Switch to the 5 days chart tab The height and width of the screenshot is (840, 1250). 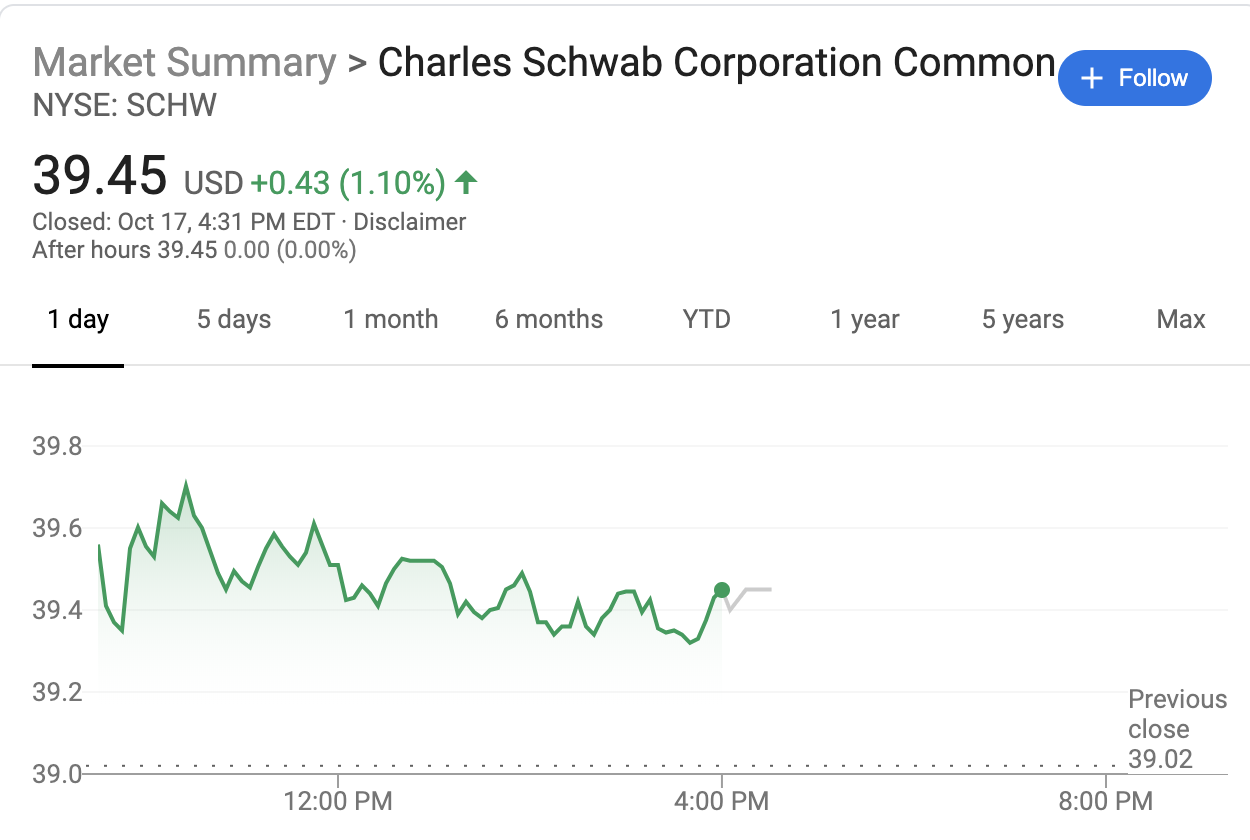click(233, 319)
